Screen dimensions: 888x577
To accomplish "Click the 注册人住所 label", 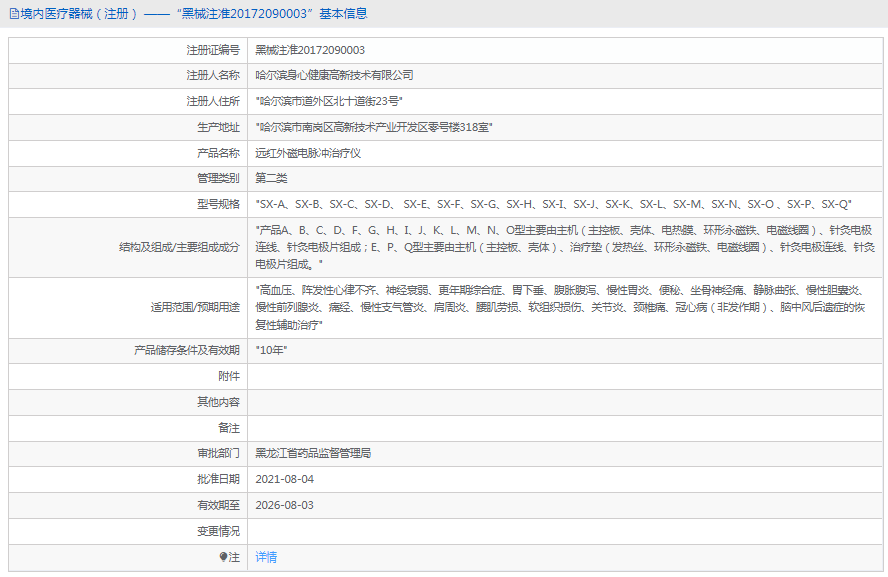I will [213, 101].
